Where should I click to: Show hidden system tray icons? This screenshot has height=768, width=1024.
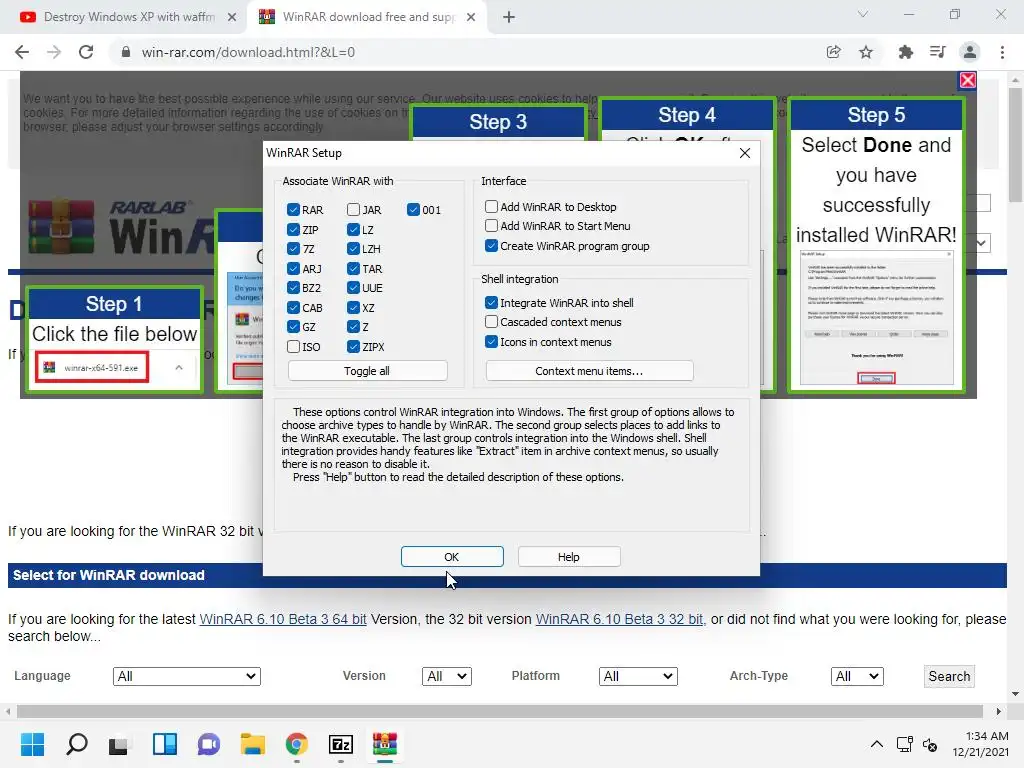876,744
